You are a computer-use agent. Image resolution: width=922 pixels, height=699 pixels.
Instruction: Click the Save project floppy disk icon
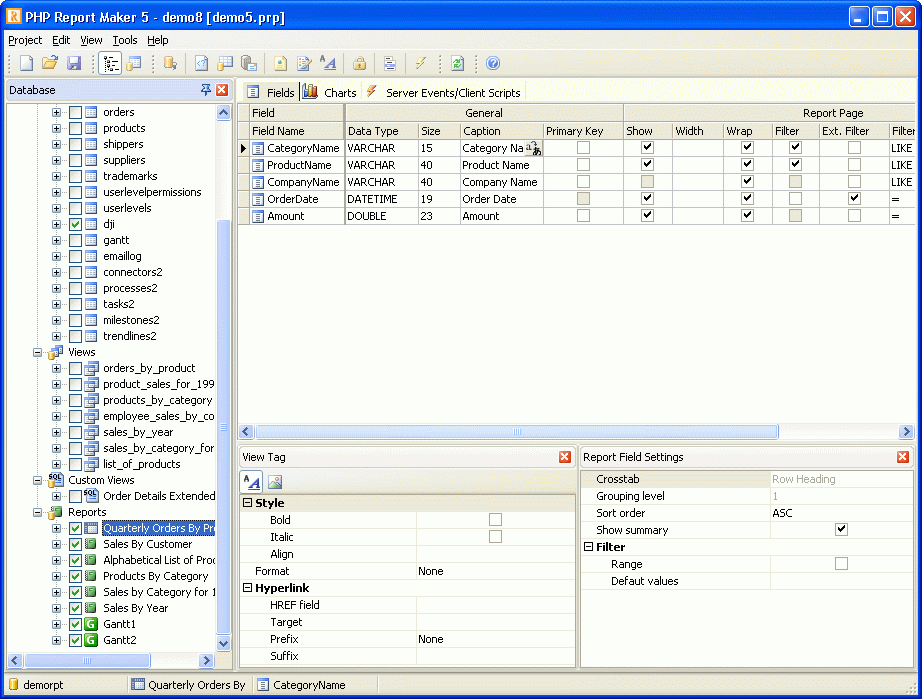[74, 63]
